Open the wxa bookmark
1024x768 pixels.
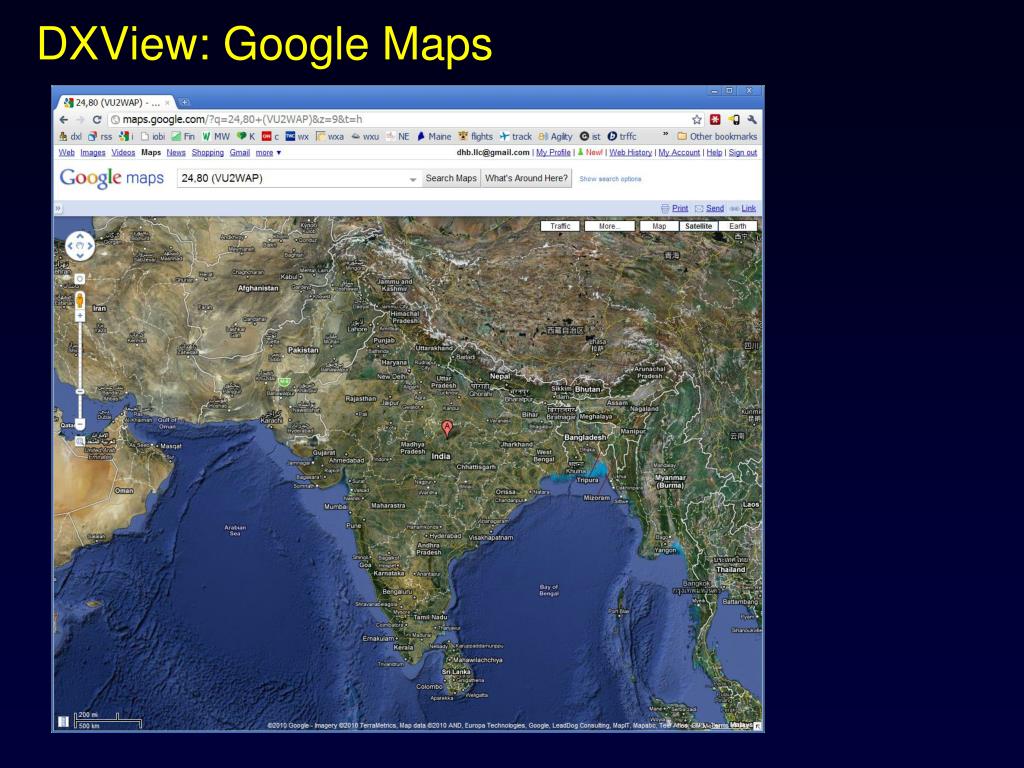330,136
